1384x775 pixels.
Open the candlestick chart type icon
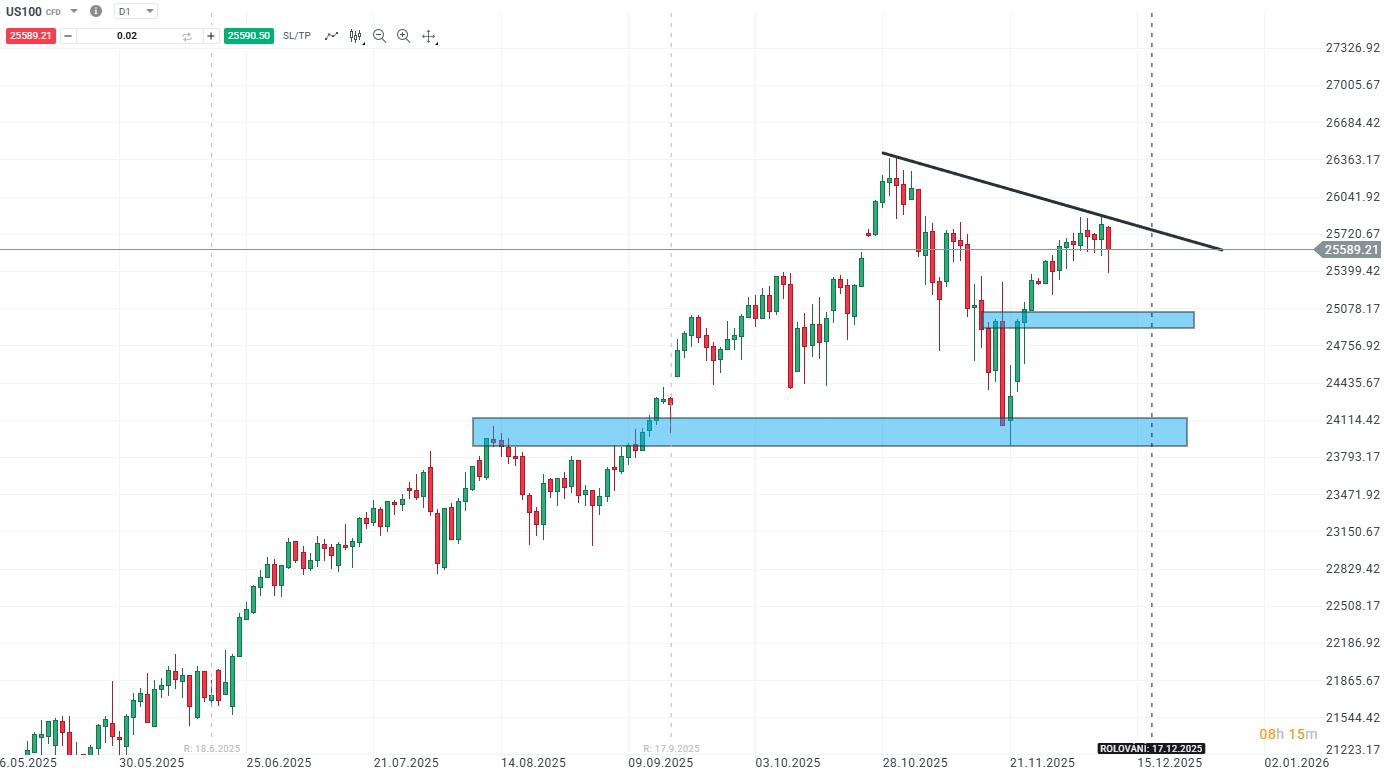(355, 36)
